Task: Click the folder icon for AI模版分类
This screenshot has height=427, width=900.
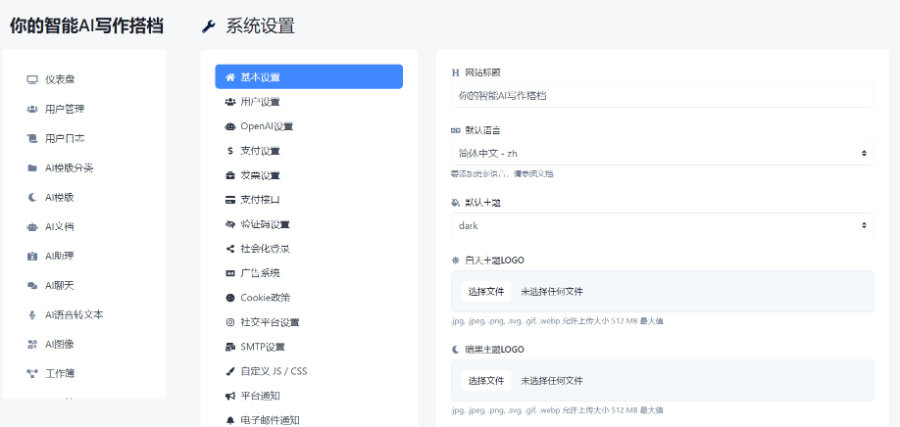Action: [32, 168]
